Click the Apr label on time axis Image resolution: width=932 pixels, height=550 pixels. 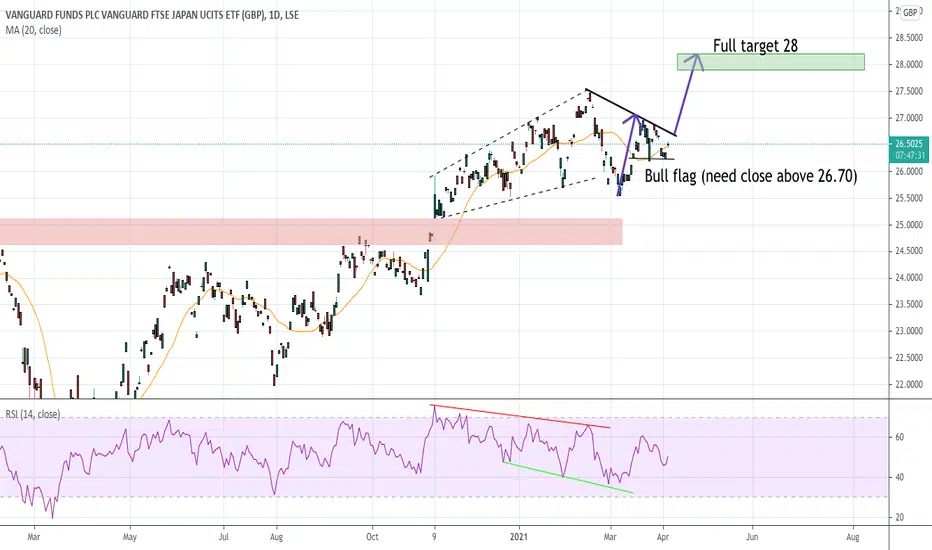(x=663, y=537)
